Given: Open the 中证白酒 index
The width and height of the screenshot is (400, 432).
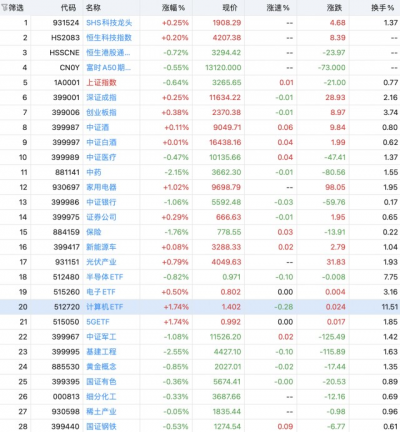Looking at the screenshot, I should pyautogui.click(x=101, y=142).
